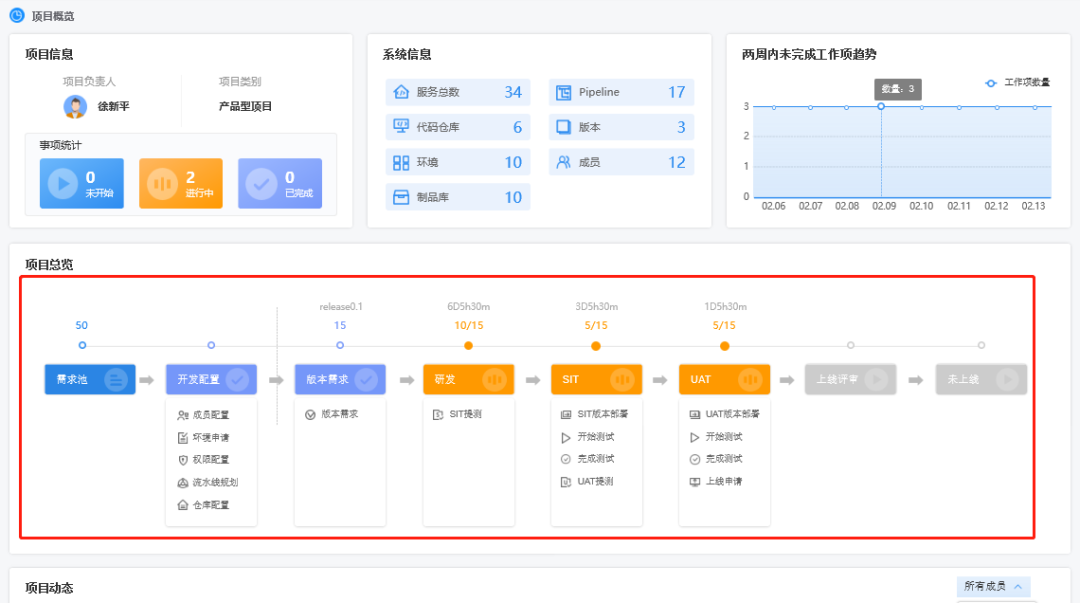Click the avatar of 徐新平

[75, 106]
